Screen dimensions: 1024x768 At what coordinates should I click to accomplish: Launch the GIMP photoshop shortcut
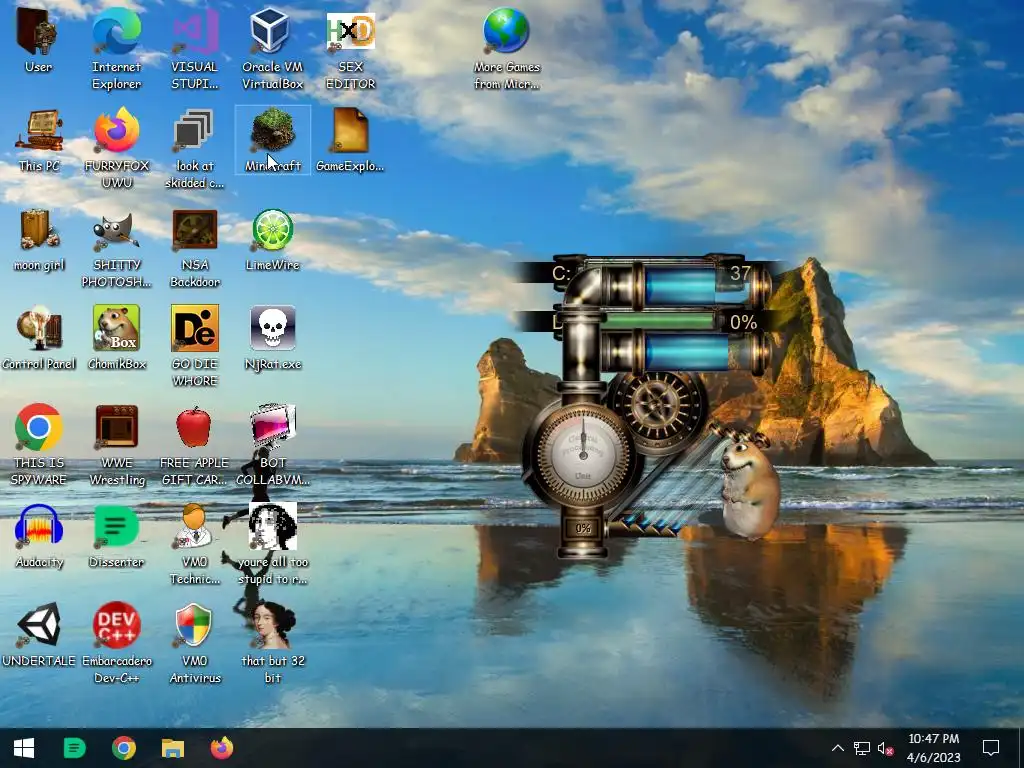point(116,232)
